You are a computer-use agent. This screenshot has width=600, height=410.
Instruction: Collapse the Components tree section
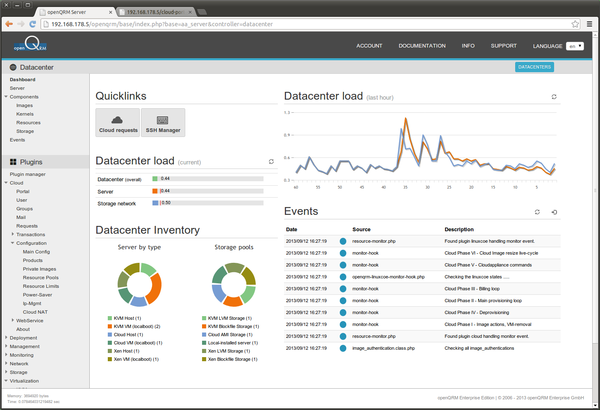click(x=6, y=96)
